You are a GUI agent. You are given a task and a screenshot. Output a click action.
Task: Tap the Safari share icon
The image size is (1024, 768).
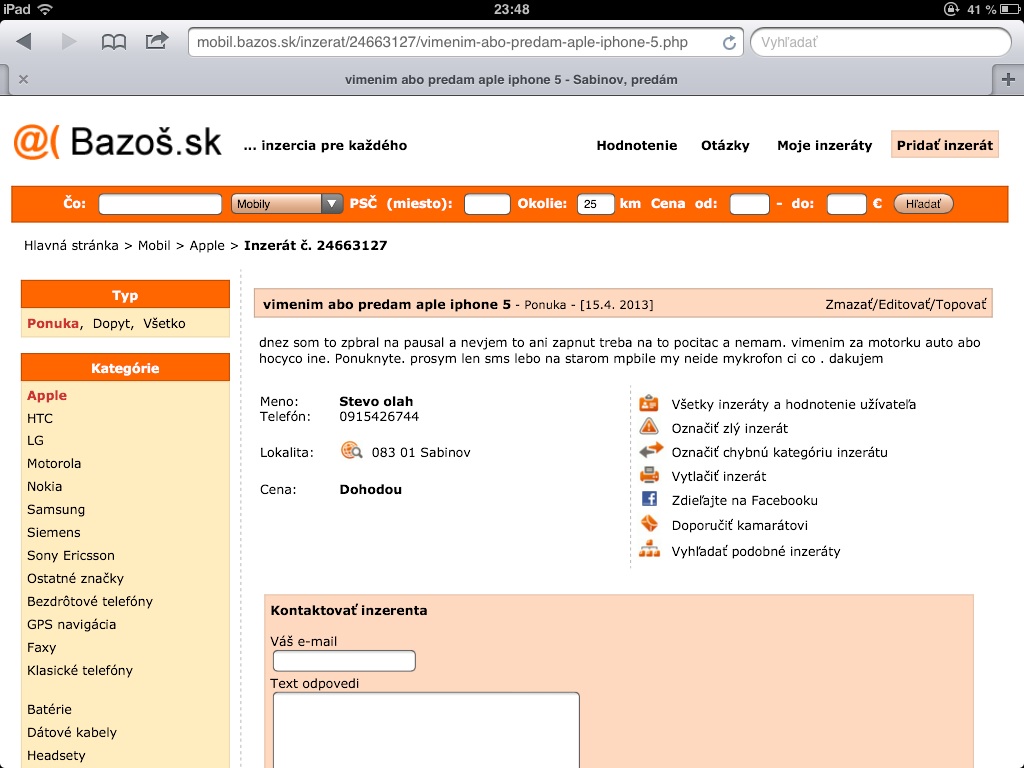point(157,42)
